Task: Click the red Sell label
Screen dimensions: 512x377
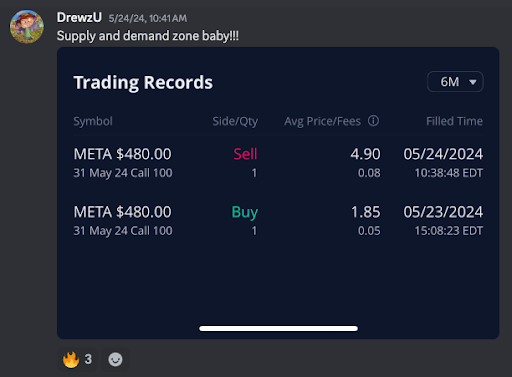Action: click(x=245, y=154)
